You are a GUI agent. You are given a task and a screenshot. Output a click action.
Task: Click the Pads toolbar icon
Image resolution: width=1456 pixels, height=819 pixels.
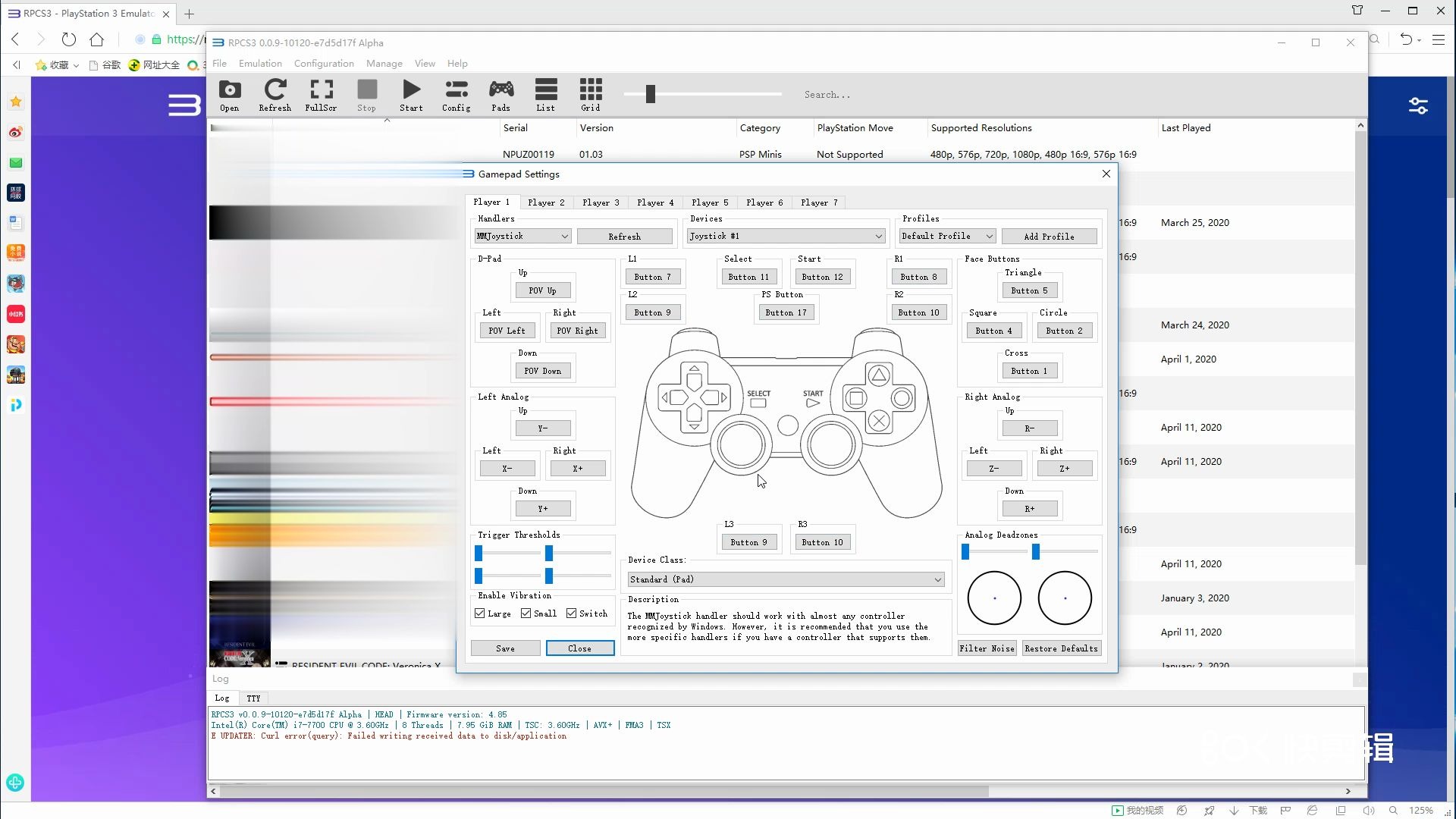pos(501,94)
